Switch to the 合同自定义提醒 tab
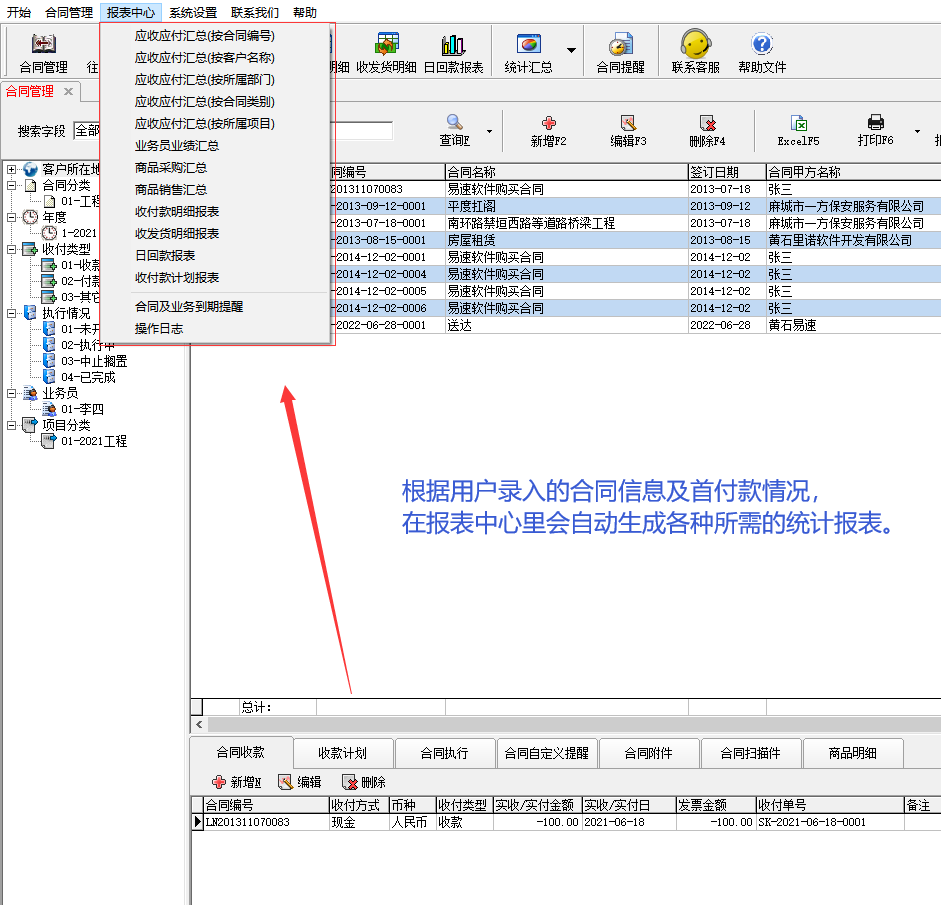 point(547,753)
